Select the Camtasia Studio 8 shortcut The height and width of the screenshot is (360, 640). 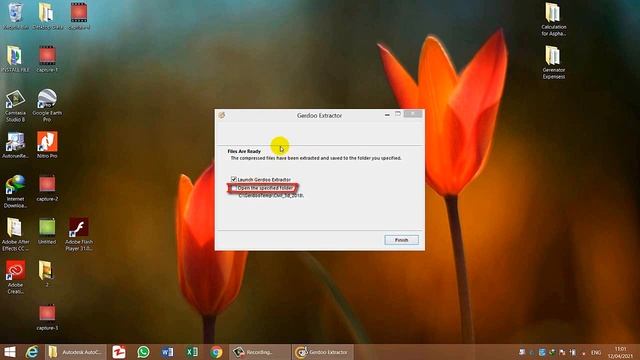click(15, 105)
